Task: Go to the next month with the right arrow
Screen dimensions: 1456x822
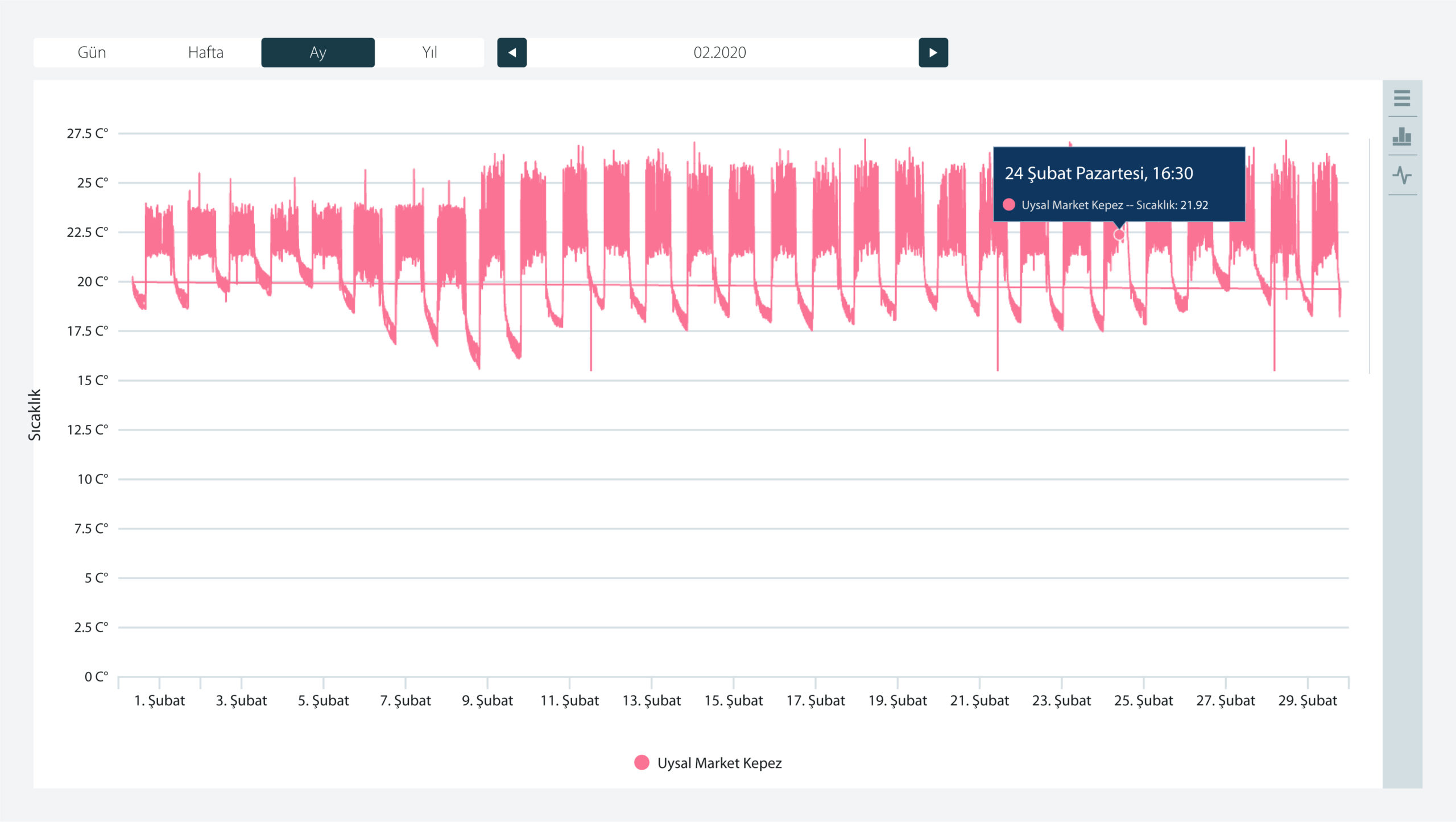Action: [933, 52]
